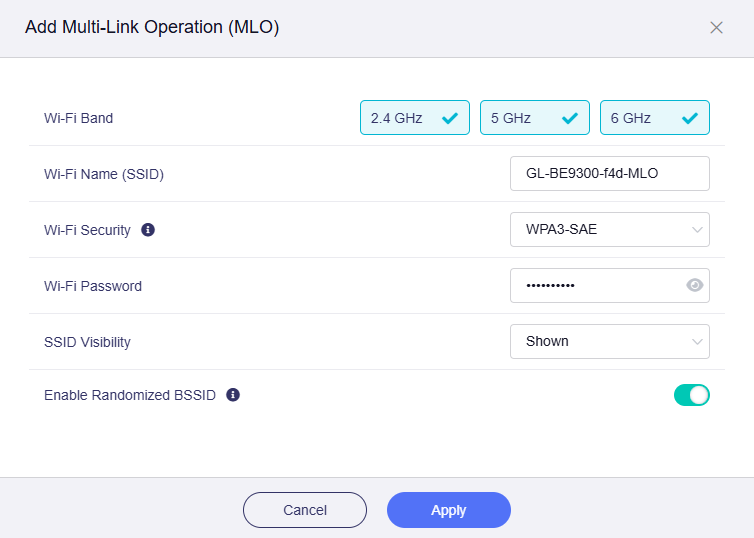Click the Wi-Fi Password label text
The width and height of the screenshot is (754, 538).
click(93, 286)
